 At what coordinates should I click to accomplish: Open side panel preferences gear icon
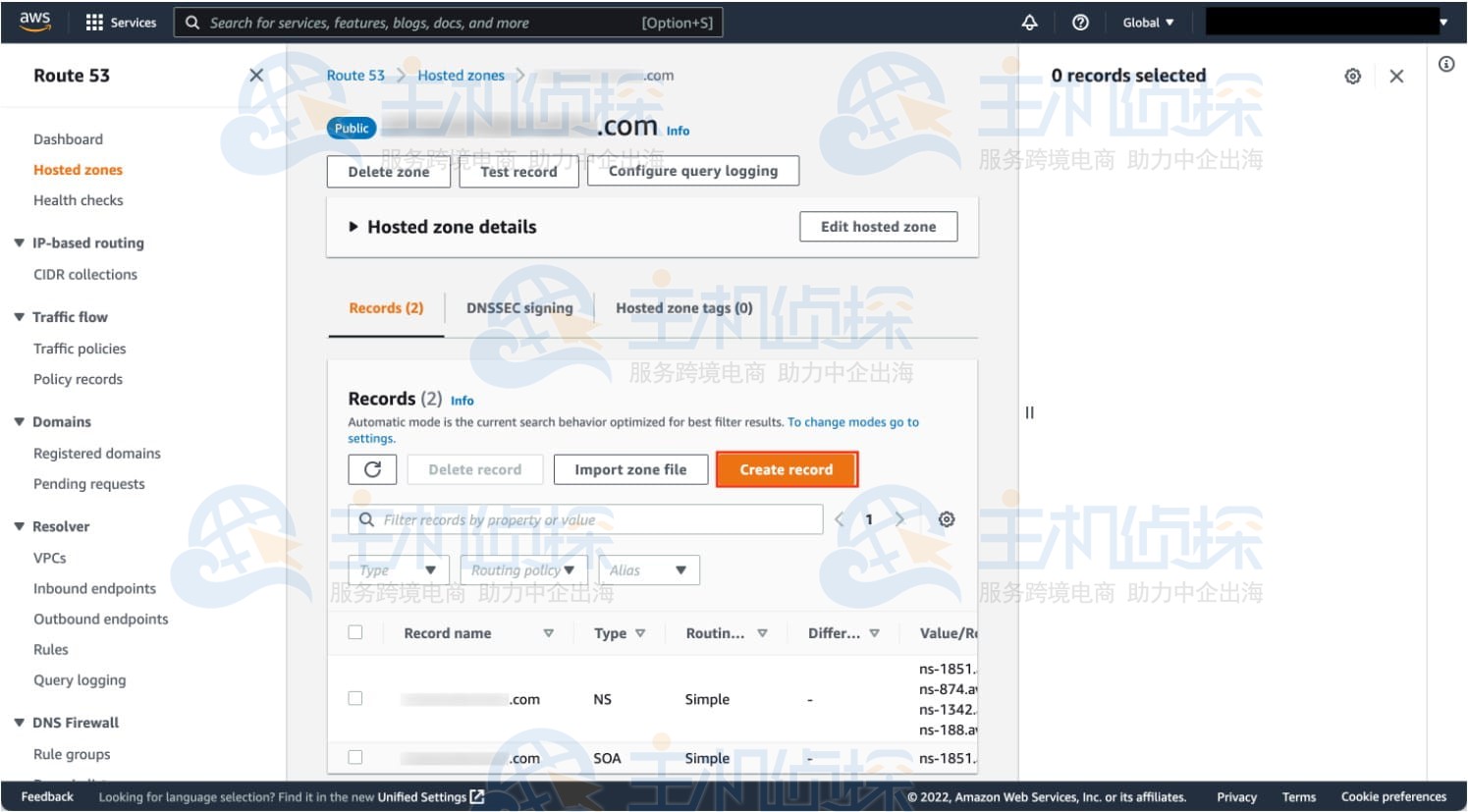pyautogui.click(x=1352, y=77)
